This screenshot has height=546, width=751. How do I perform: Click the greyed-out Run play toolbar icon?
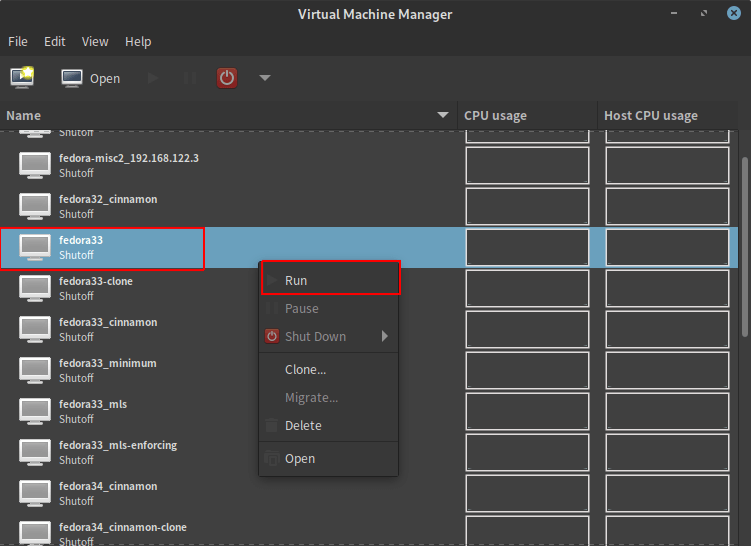tap(153, 78)
